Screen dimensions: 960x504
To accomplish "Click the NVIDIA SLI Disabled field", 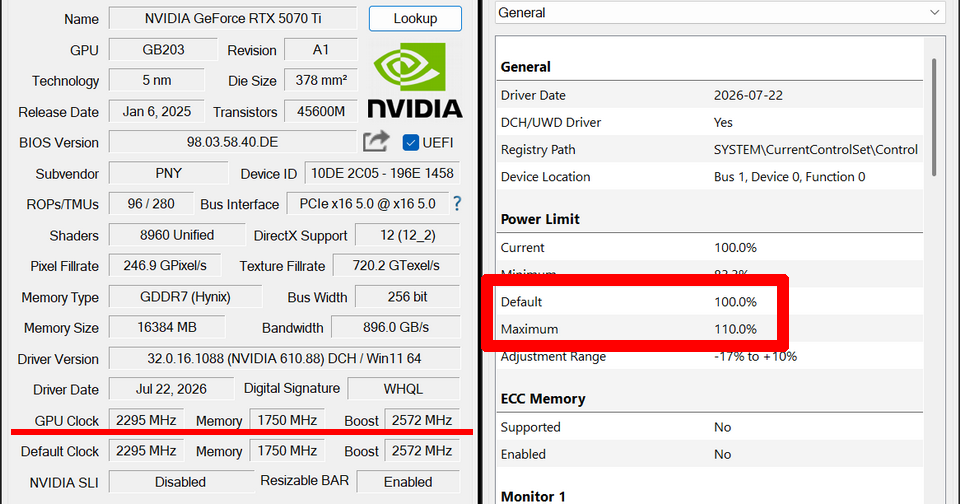I will tap(181, 482).
